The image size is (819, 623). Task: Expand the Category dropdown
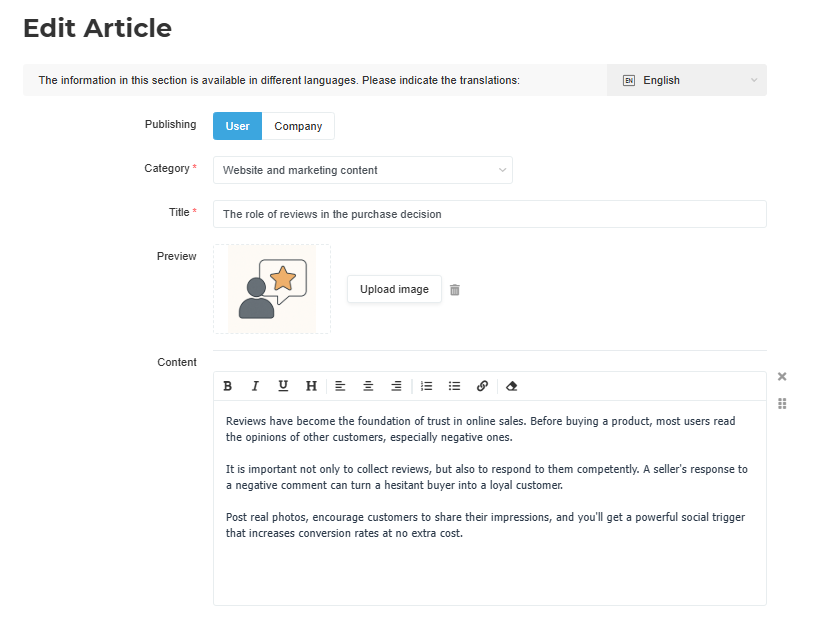tap(362, 170)
